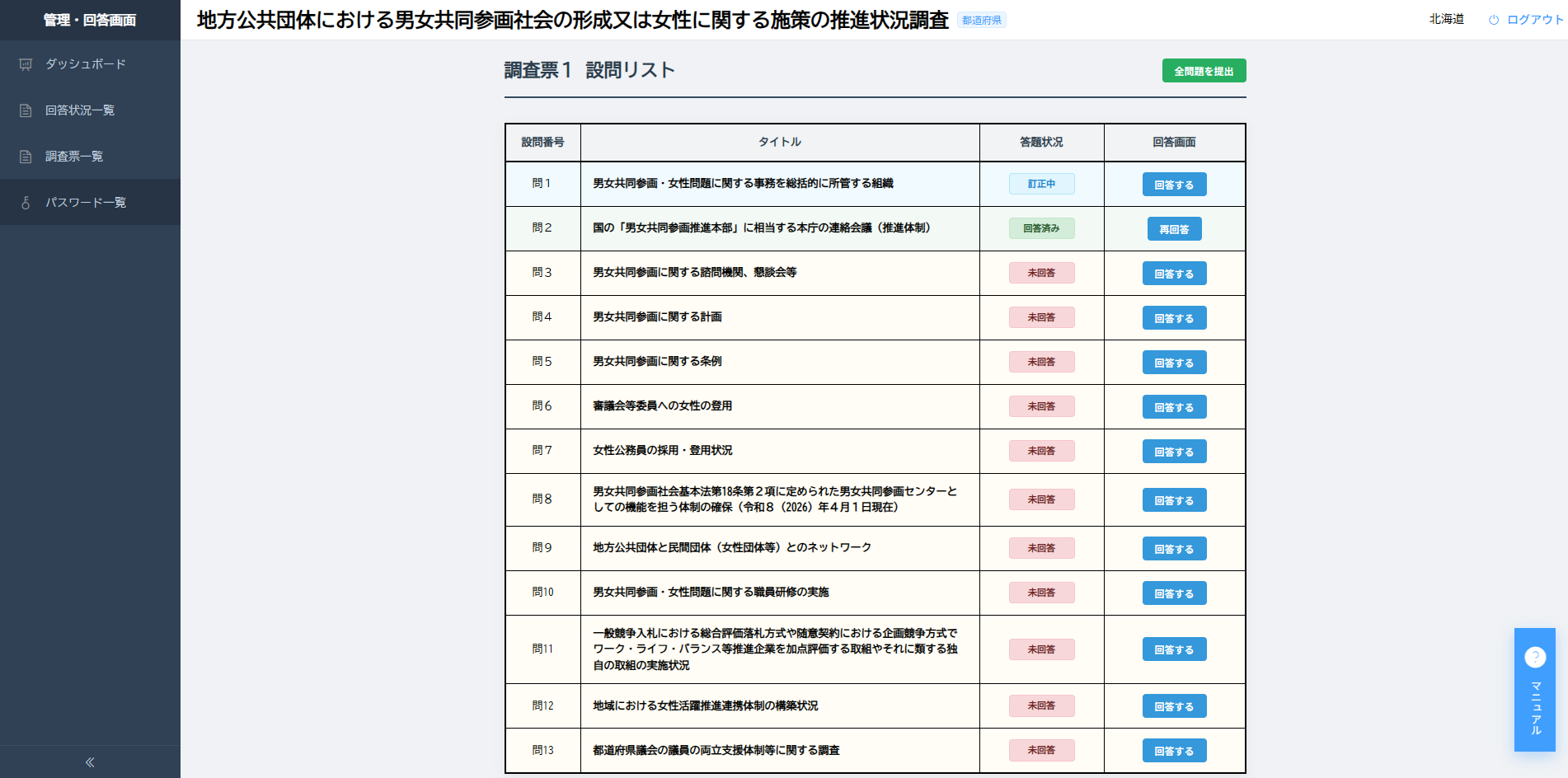Click 回答する for 問12
Screen dimensions: 1568x778
click(x=1174, y=706)
